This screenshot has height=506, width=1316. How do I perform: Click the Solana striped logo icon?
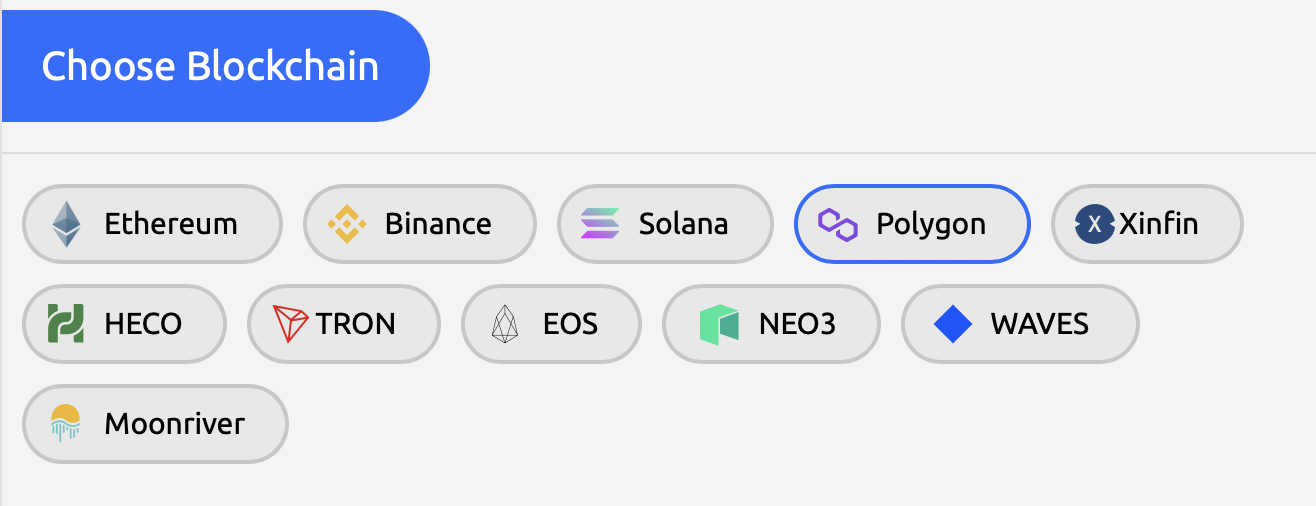(600, 224)
